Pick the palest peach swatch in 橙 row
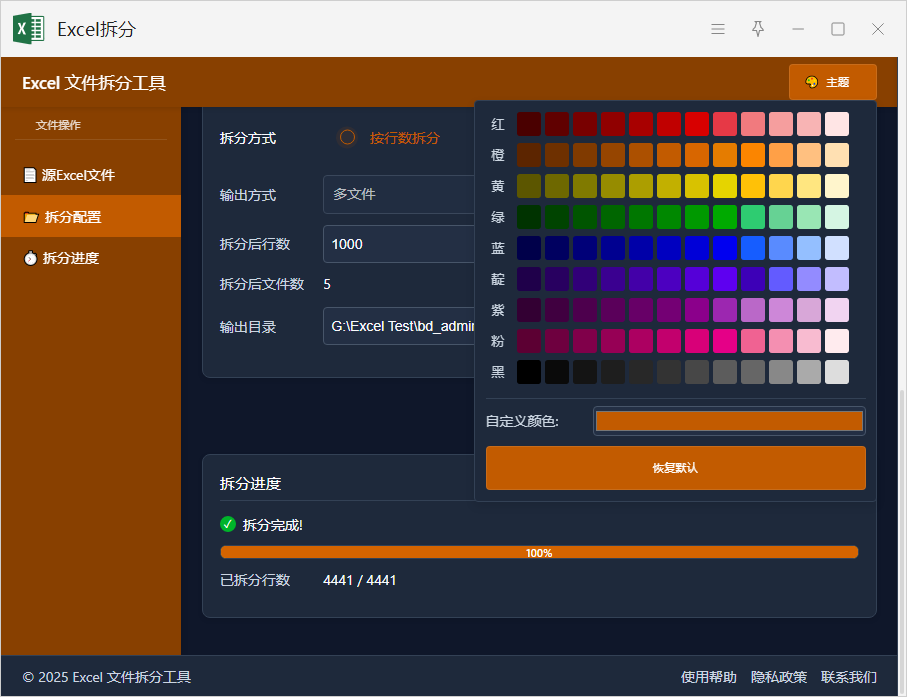Image resolution: width=907 pixels, height=697 pixels. (x=837, y=155)
